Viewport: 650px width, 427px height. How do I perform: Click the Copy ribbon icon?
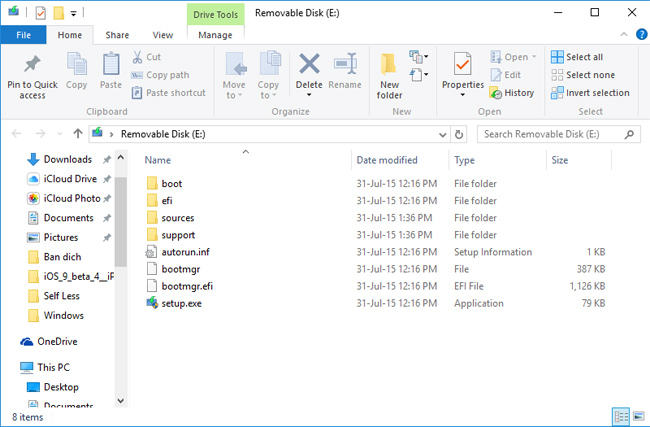(x=76, y=63)
